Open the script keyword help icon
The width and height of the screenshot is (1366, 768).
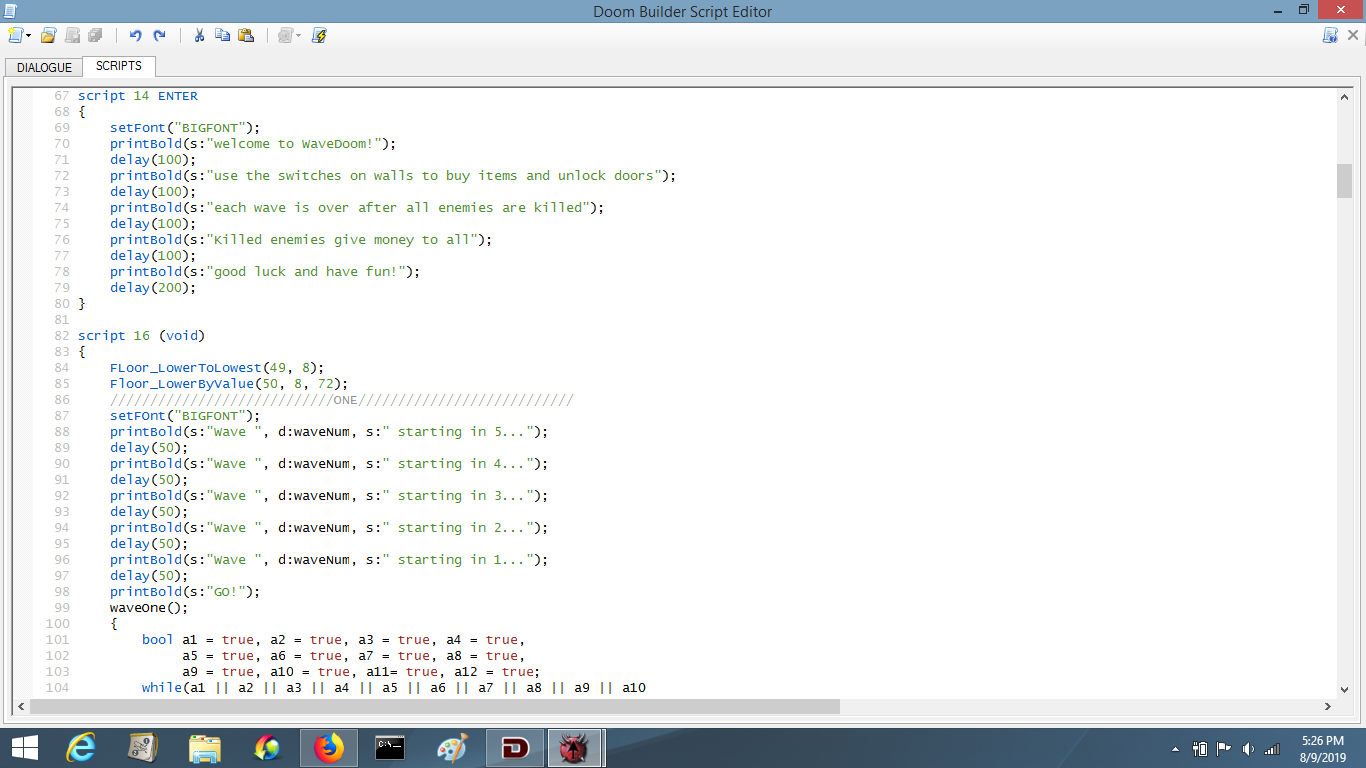pos(1330,35)
